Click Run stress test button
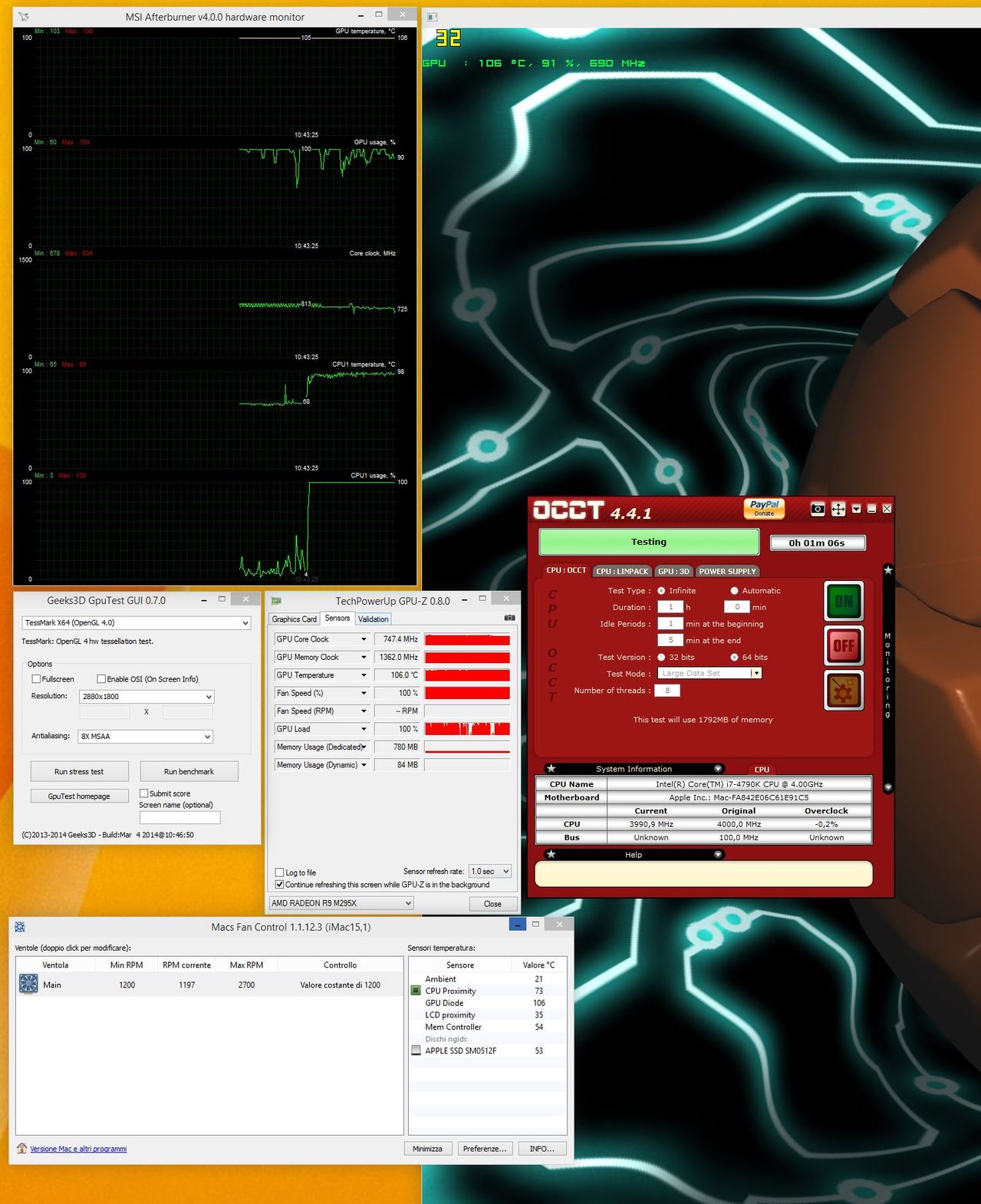Screen dimensions: 981x1204 [x=79, y=771]
